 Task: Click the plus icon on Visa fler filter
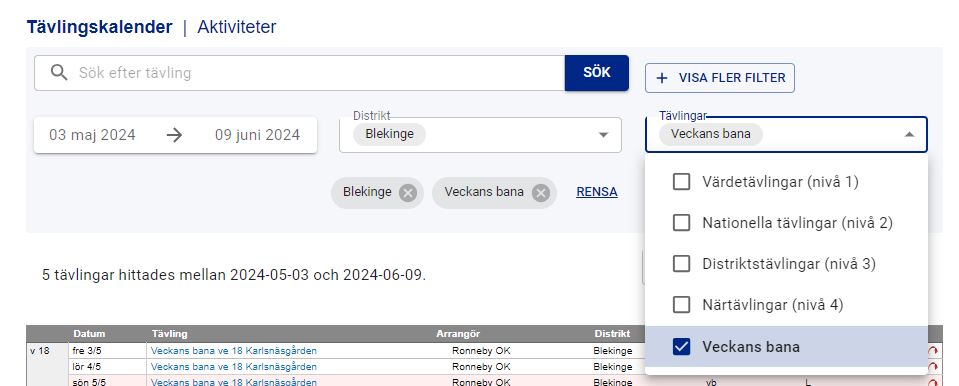pos(662,78)
